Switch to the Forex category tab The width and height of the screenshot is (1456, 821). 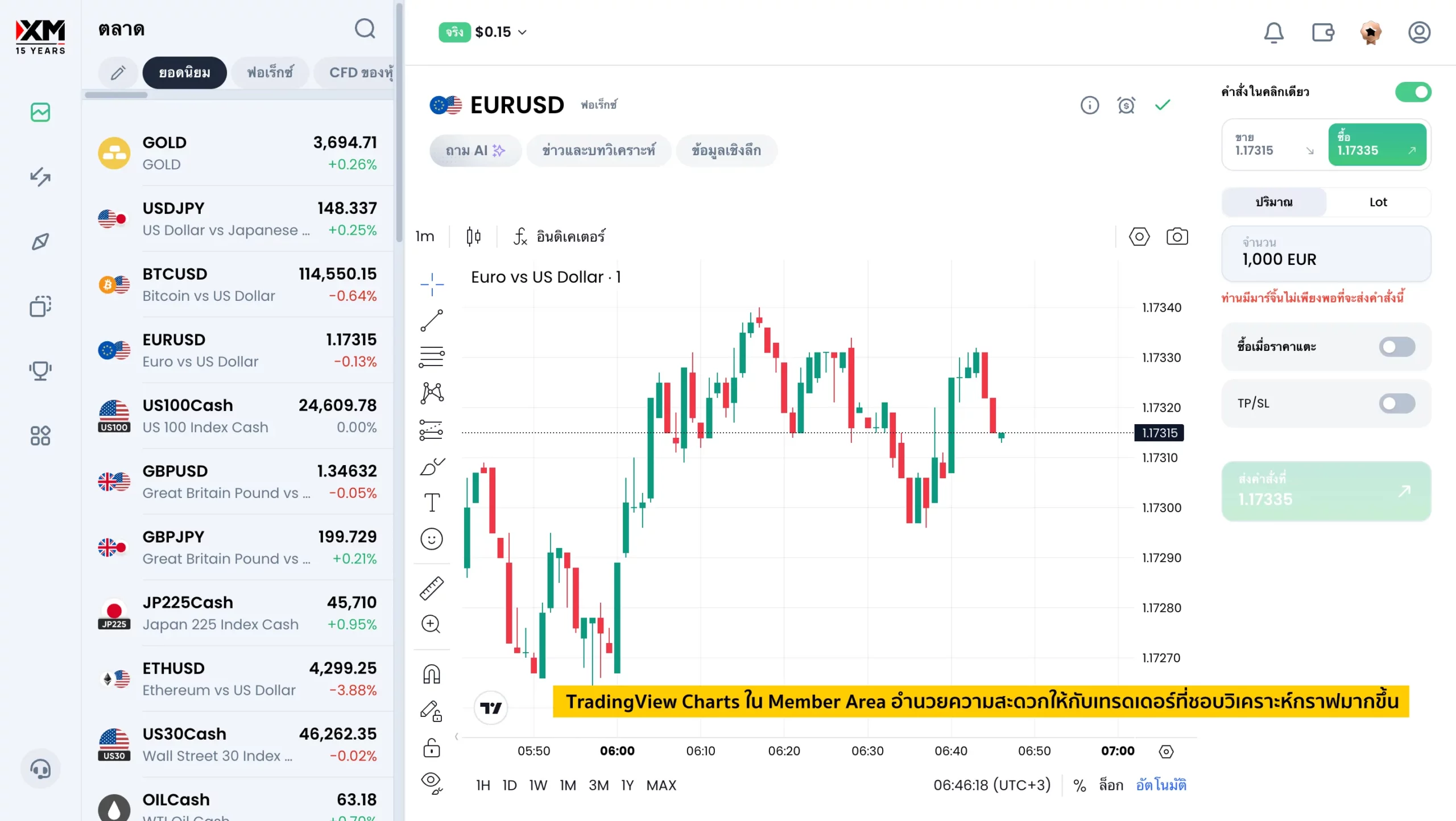(270, 73)
